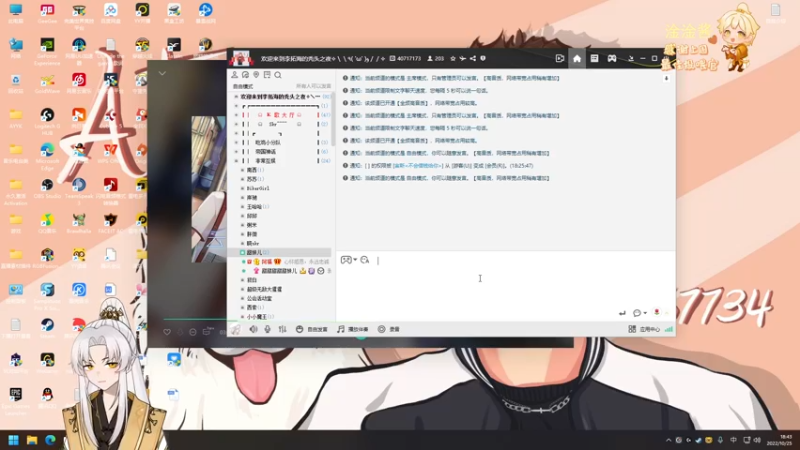Open the video play icon in YY header

[x=560, y=59]
